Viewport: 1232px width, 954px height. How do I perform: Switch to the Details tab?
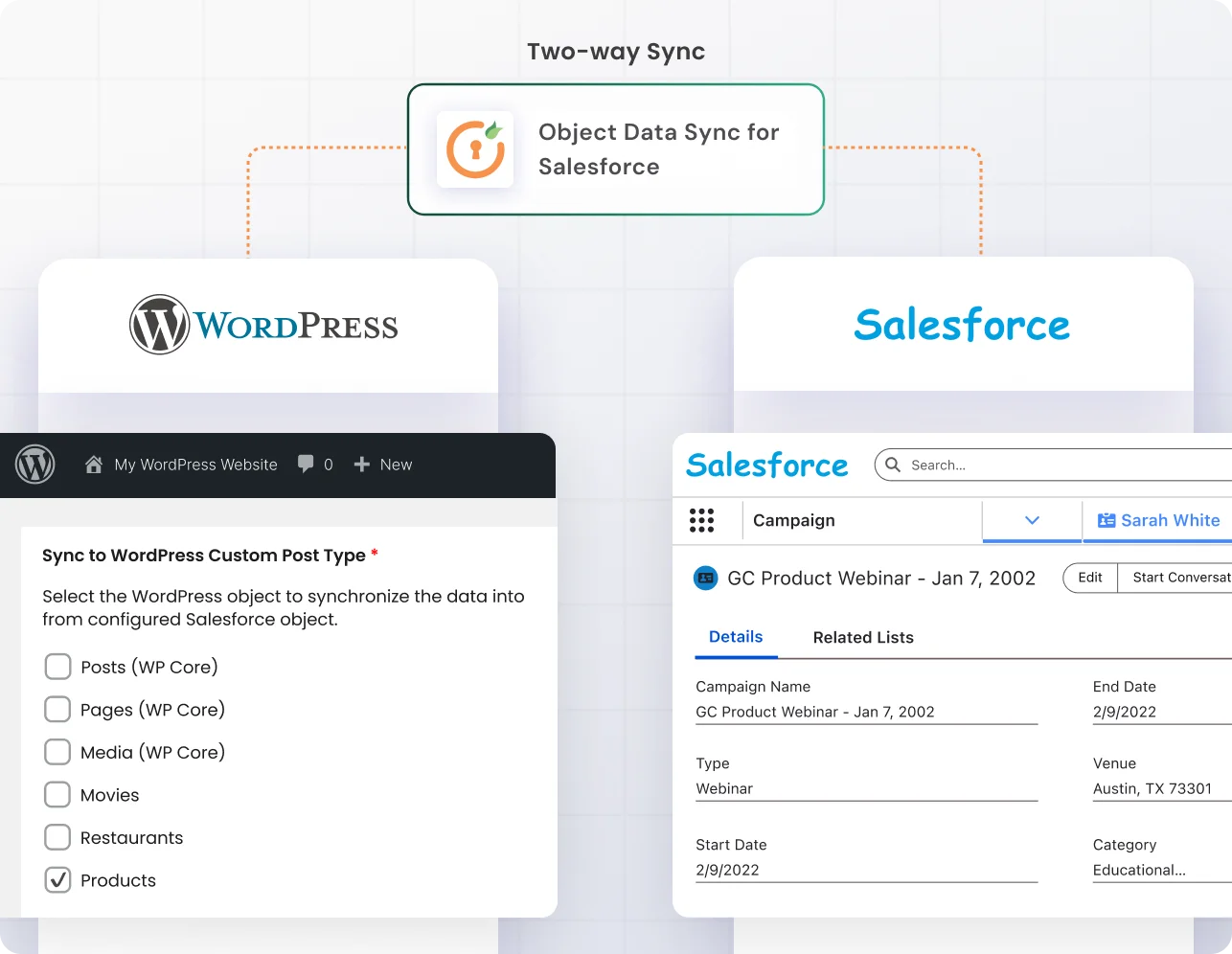[736, 637]
